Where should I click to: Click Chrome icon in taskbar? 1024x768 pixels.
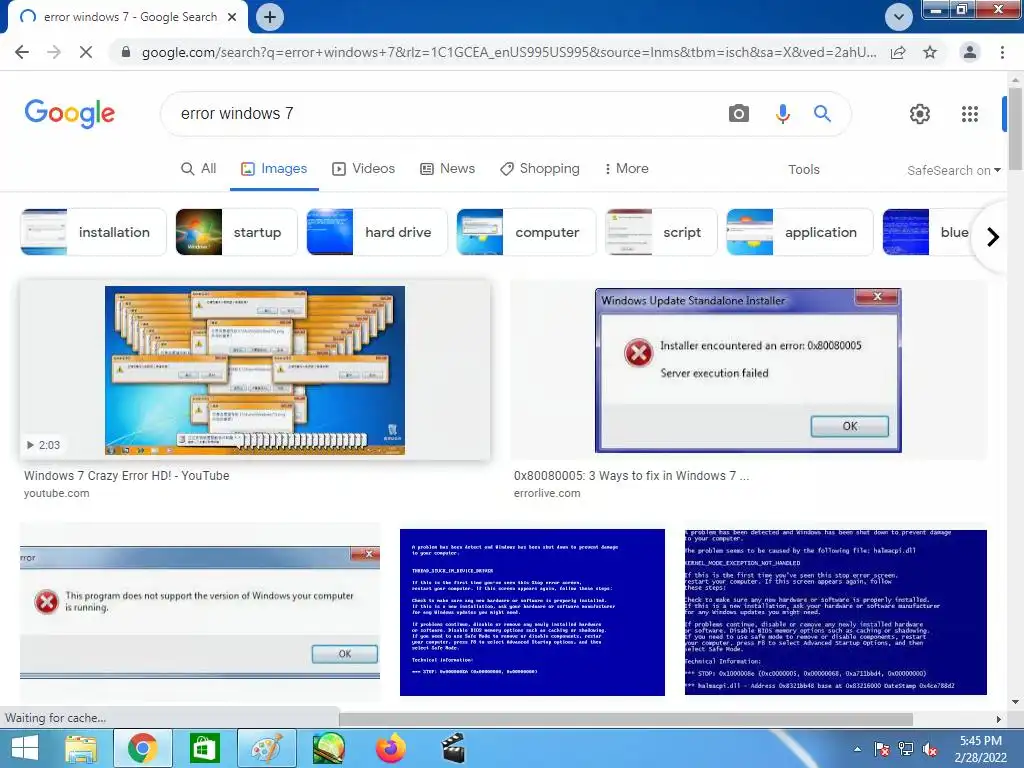pyautogui.click(x=142, y=748)
